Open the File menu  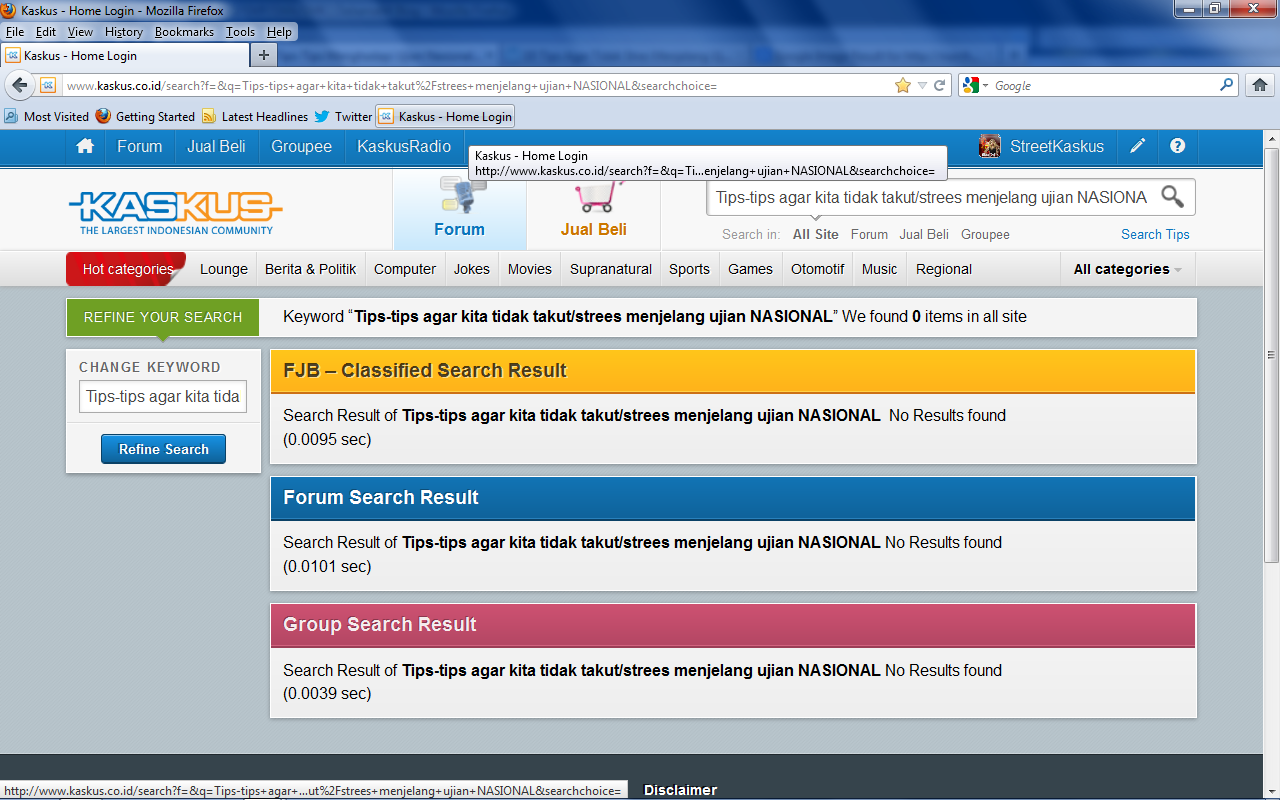tap(15, 32)
